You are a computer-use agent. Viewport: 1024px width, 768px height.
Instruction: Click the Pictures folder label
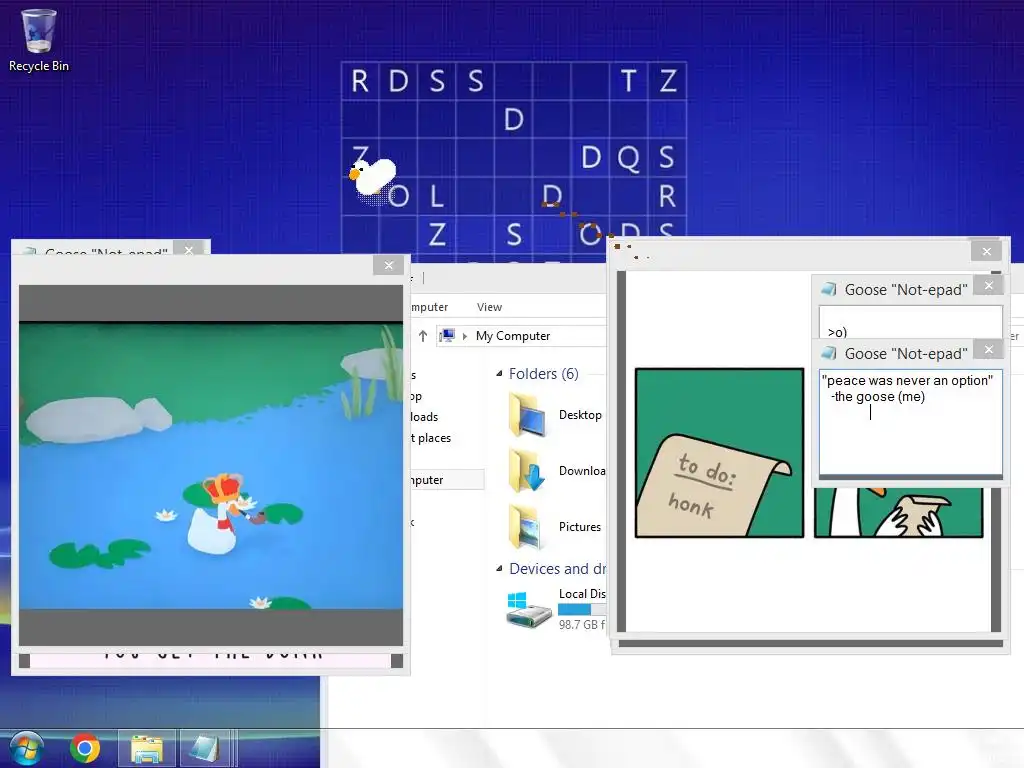[580, 526]
